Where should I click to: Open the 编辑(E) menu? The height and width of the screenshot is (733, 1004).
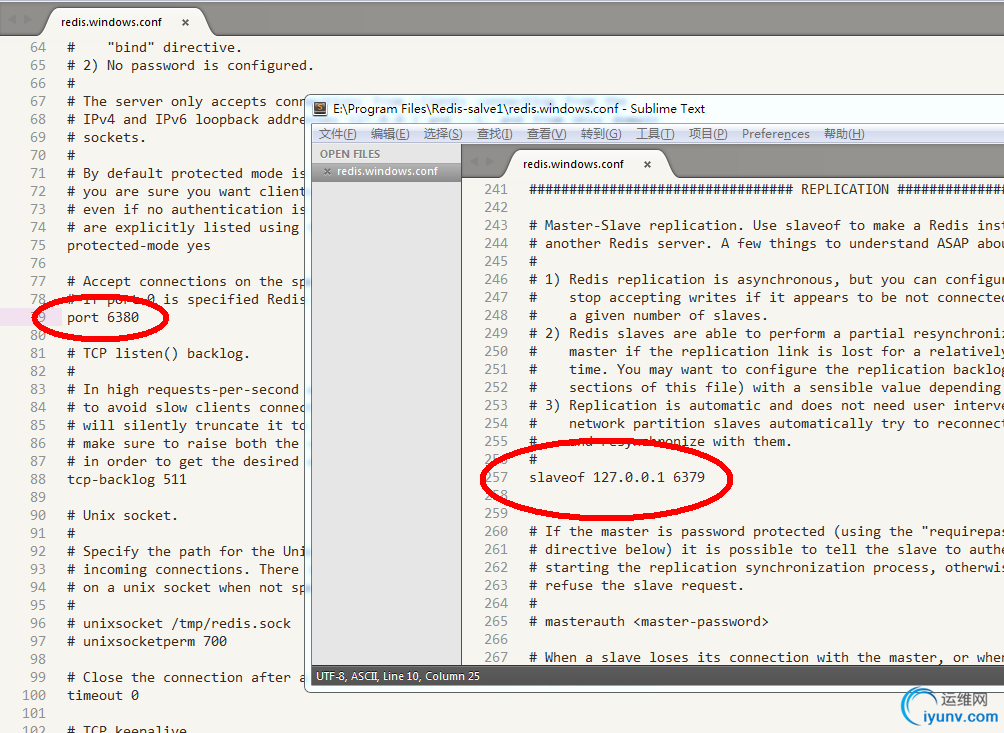390,134
